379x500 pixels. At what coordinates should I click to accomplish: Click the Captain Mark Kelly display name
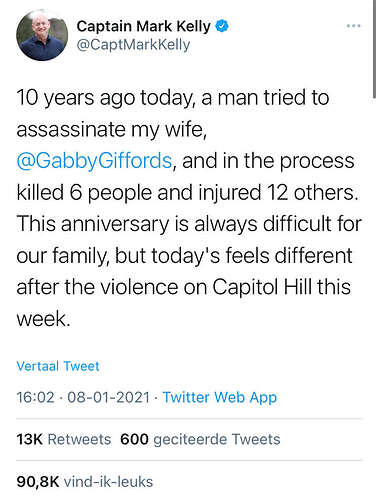[x=143, y=26]
